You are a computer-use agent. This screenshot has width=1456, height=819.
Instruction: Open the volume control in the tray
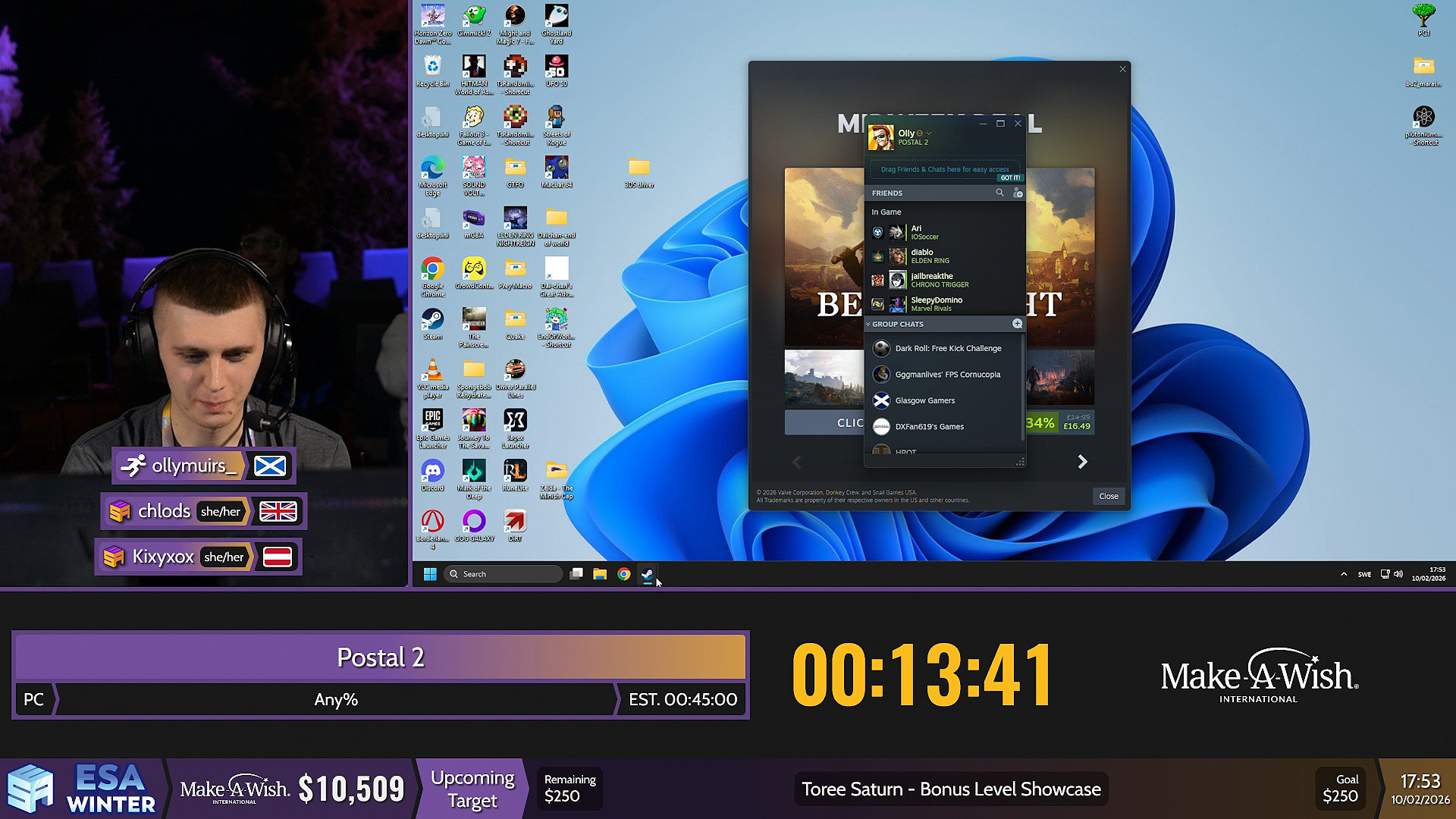click(1398, 574)
